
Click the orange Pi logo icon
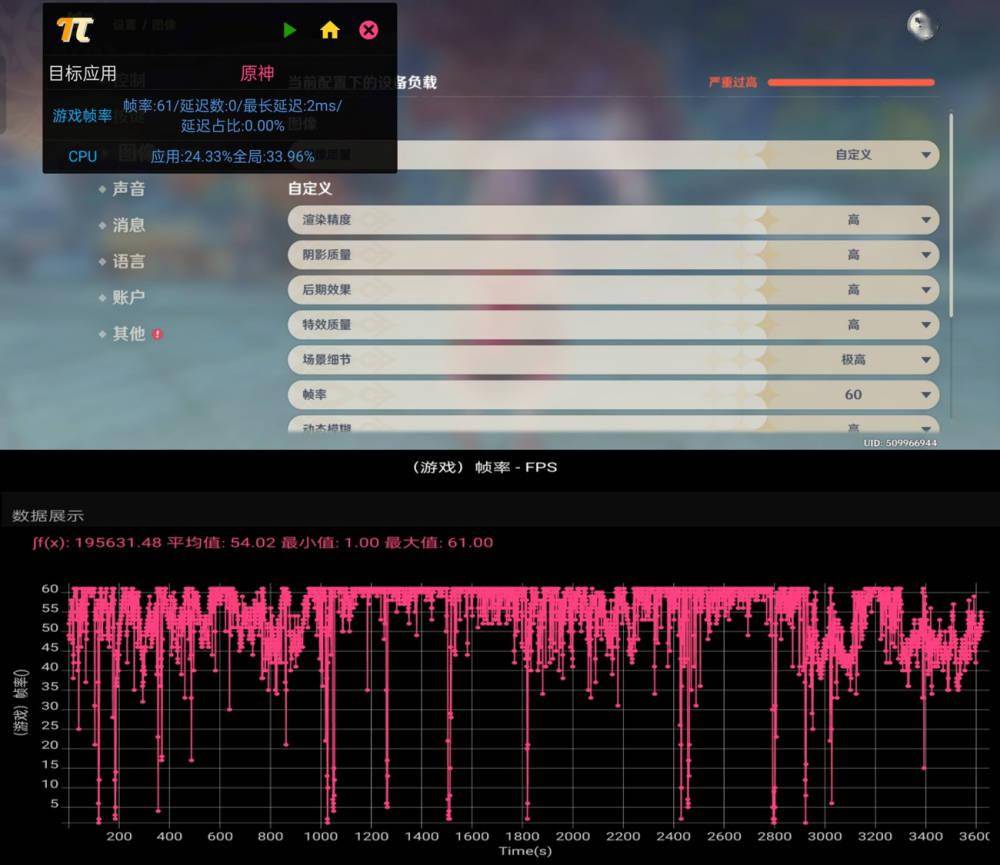point(75,29)
